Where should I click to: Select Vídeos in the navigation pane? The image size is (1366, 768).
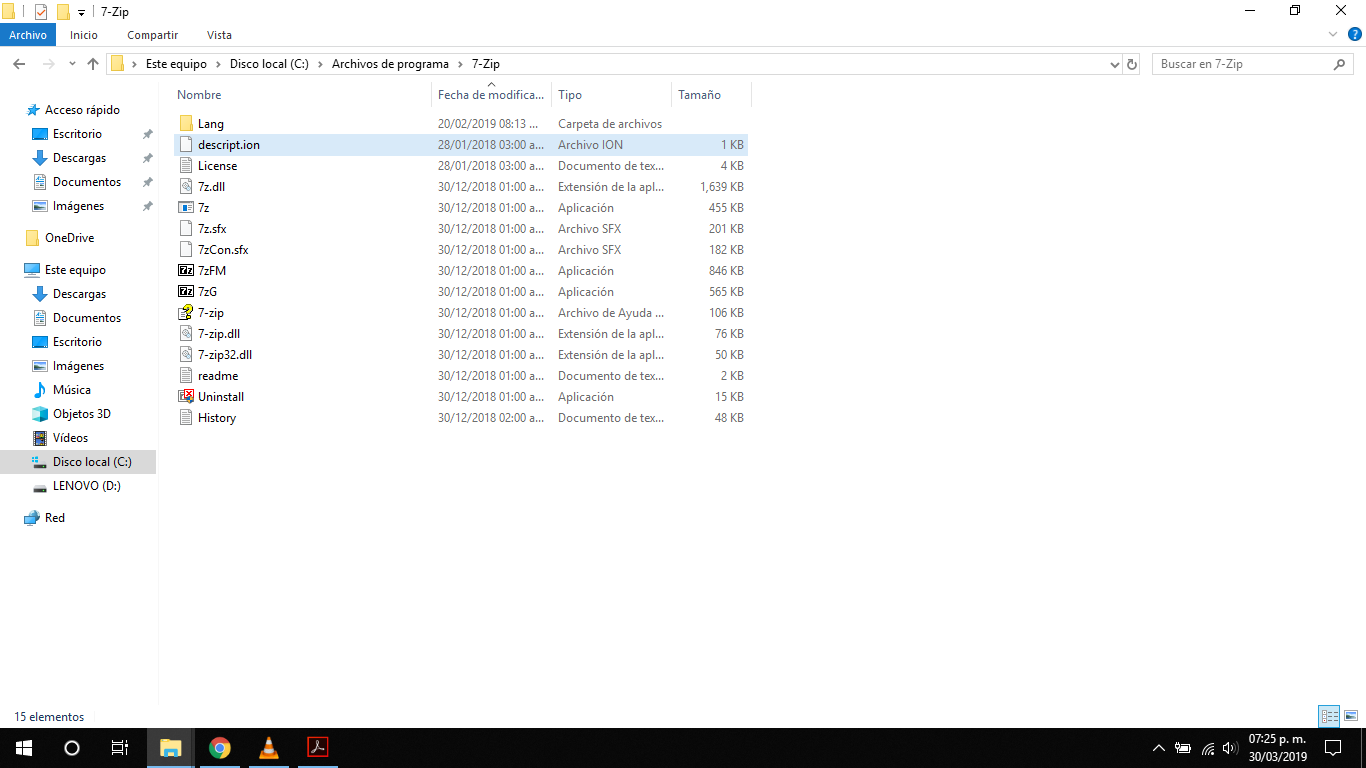pyautogui.click(x=71, y=438)
